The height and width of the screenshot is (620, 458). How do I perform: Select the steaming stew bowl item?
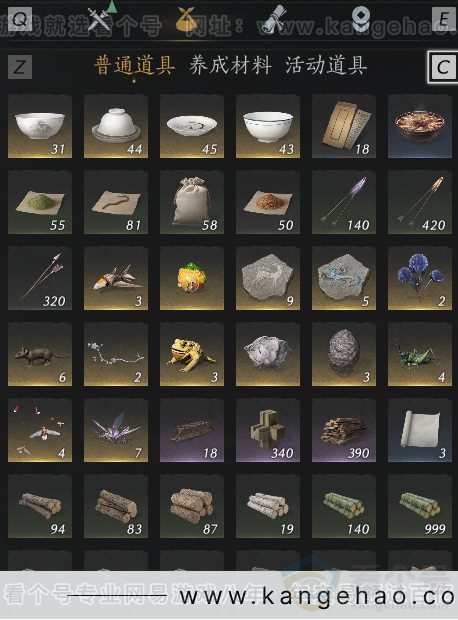point(420,126)
